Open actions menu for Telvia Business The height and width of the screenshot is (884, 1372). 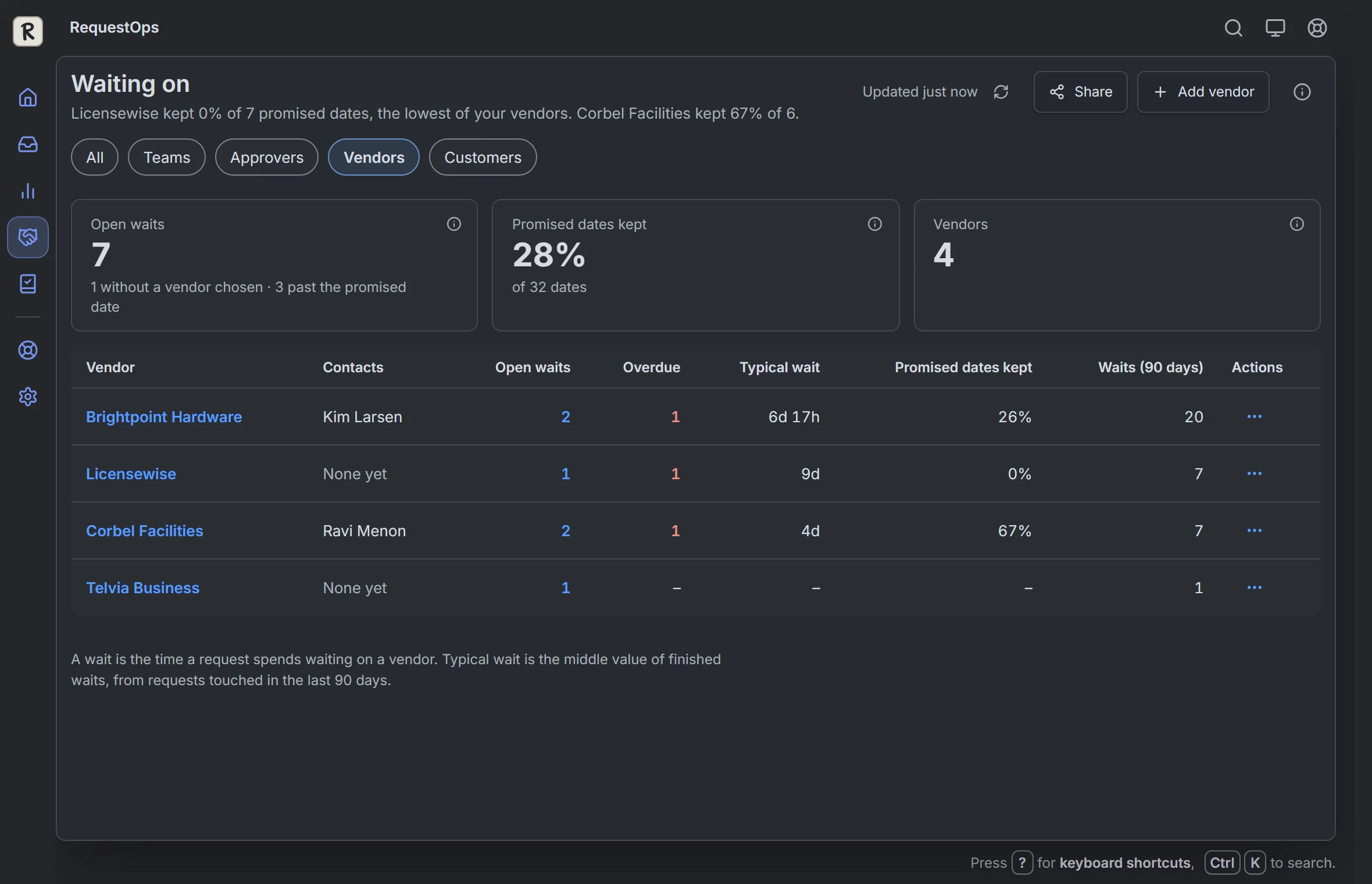[1254, 587]
